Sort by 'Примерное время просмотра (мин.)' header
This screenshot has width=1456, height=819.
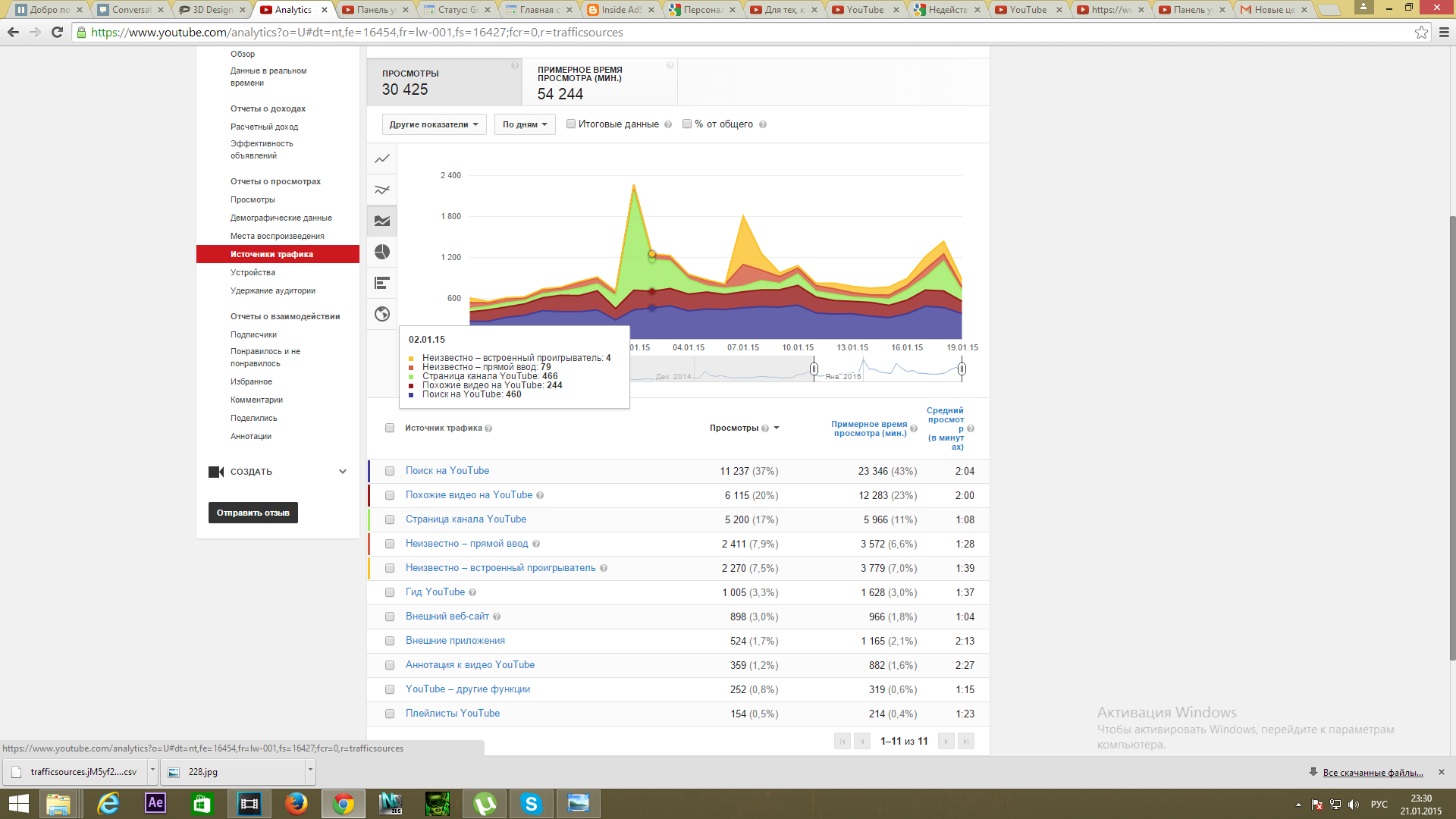coord(869,428)
